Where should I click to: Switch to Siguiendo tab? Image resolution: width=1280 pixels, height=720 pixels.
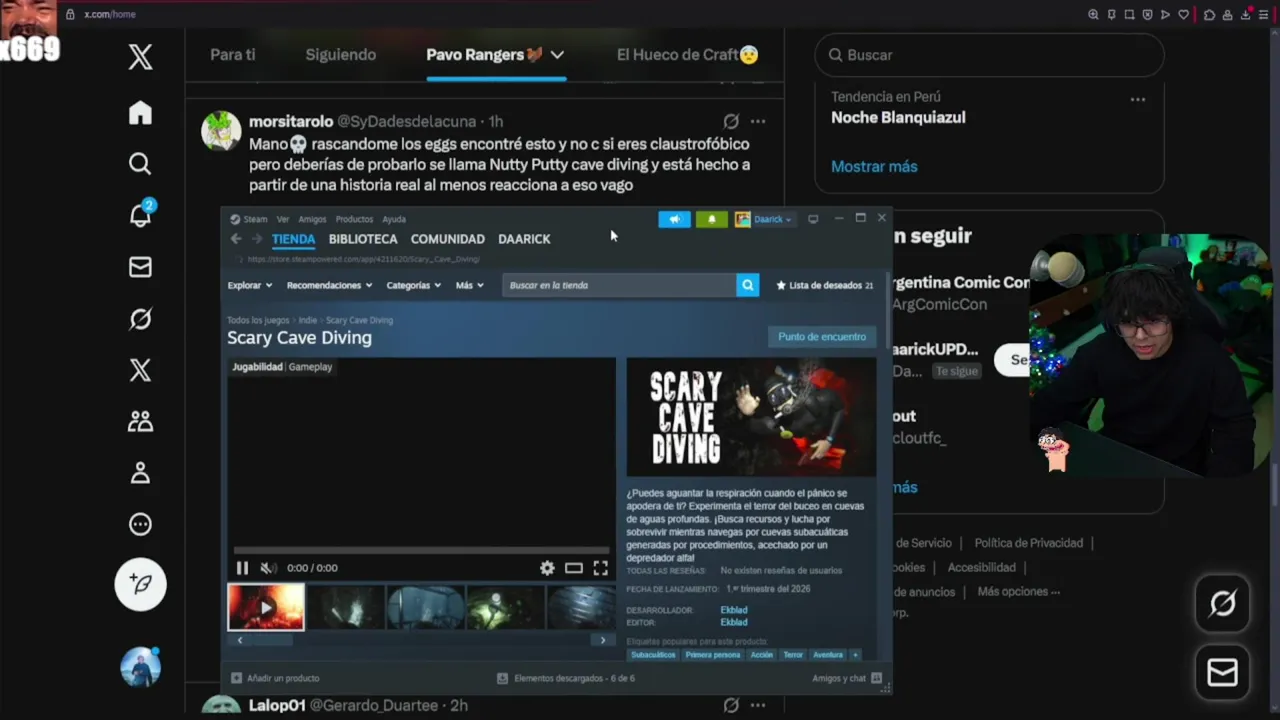point(341,55)
